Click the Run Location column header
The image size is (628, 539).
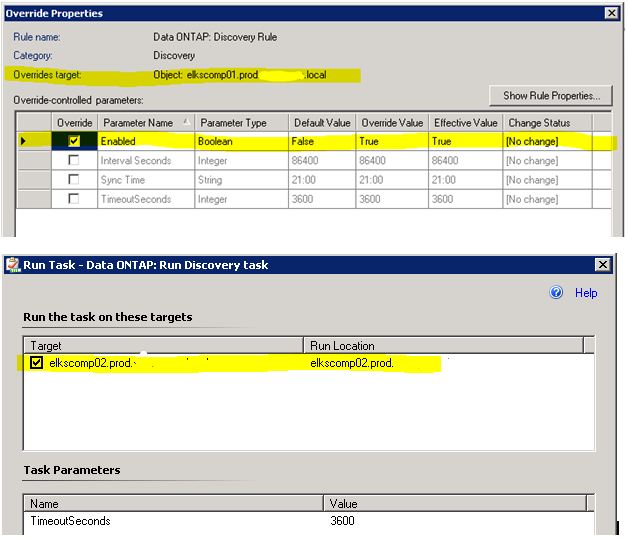[341, 345]
